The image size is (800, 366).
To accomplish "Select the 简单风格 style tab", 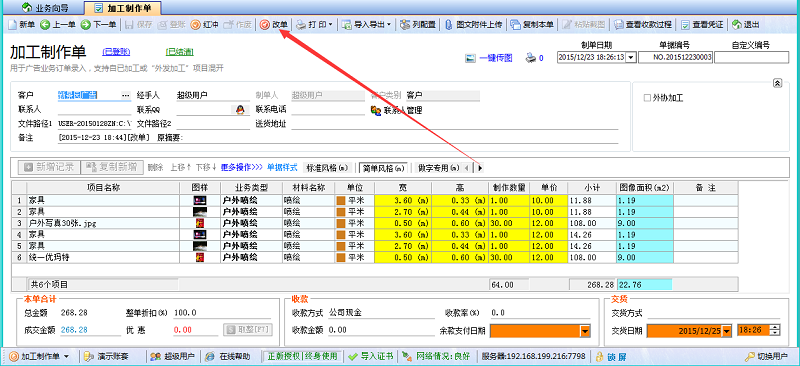I will click(x=384, y=167).
